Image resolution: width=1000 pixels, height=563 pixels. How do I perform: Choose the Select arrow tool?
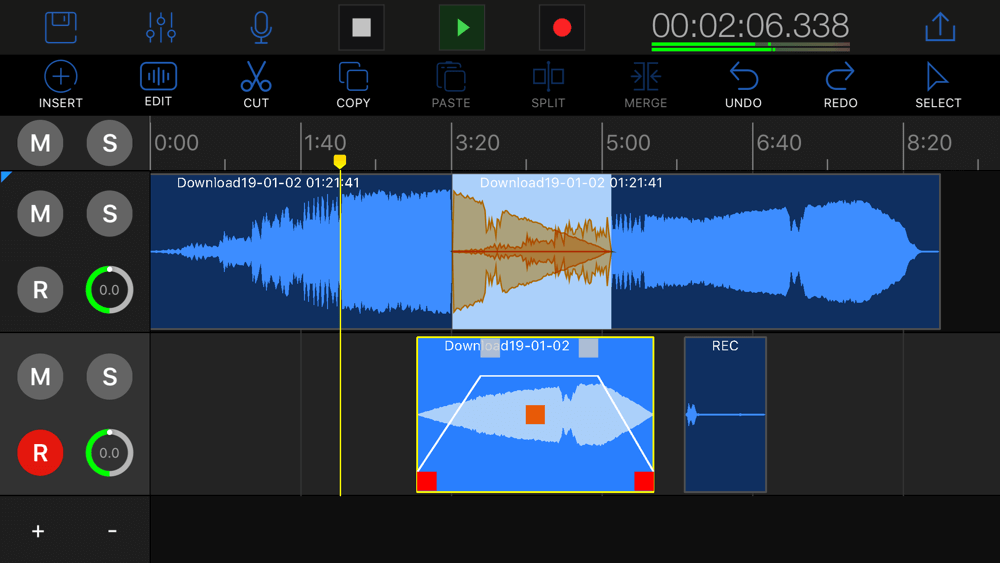click(x=938, y=84)
